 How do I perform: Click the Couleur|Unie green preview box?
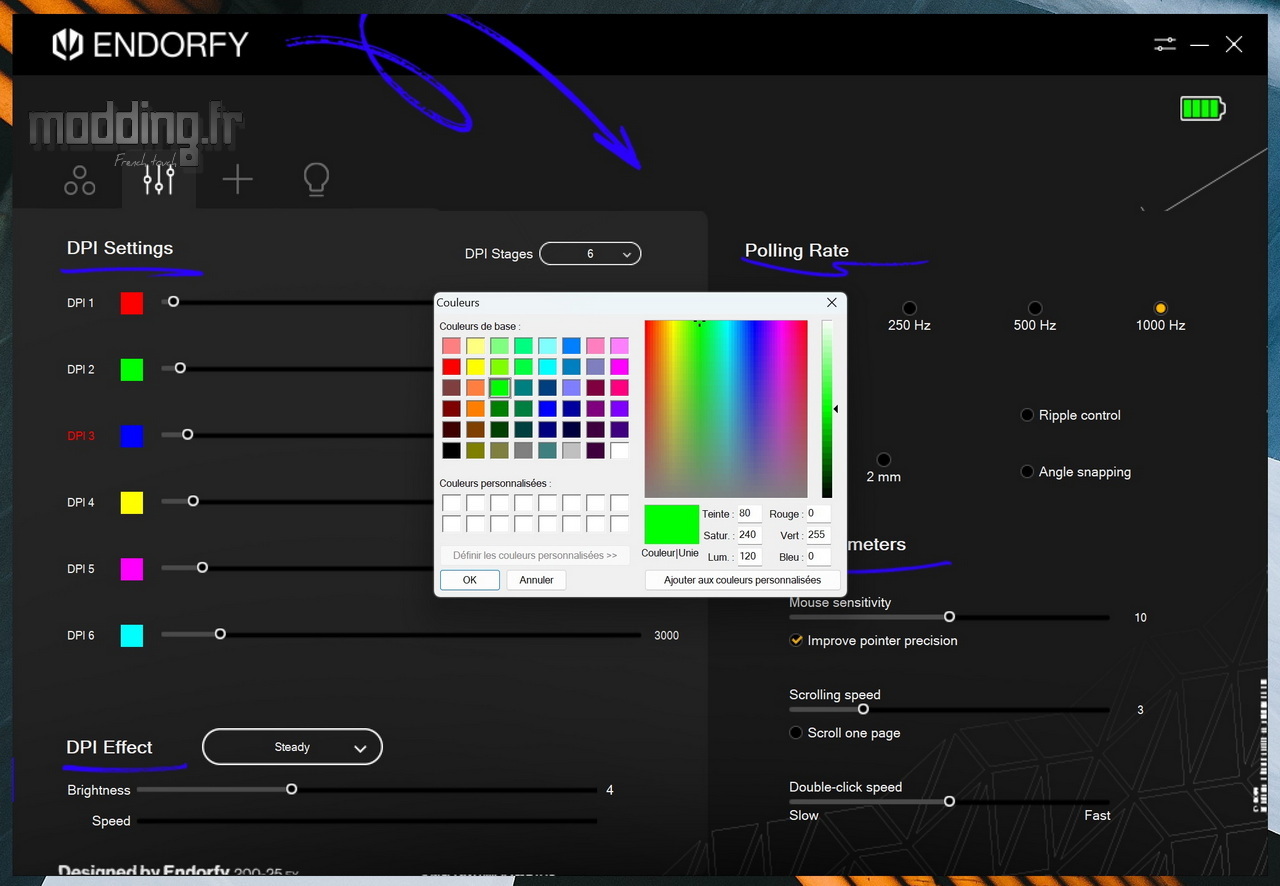pyautogui.click(x=671, y=525)
